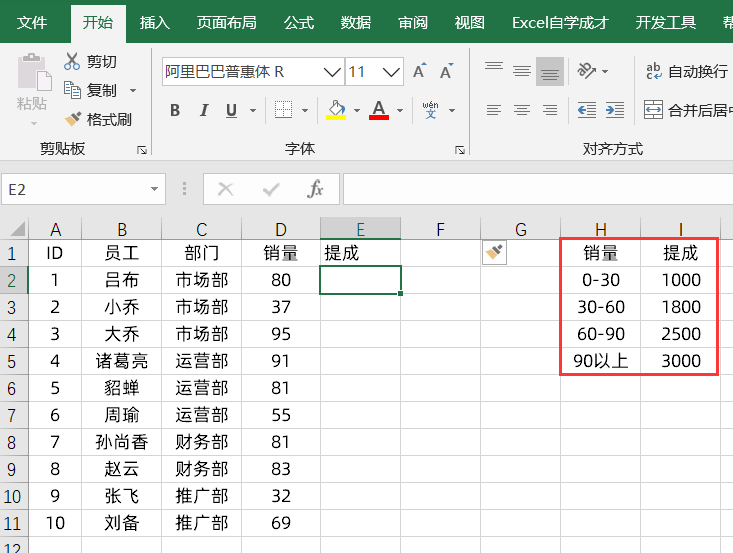The image size is (733, 553).
Task: Apply middle vertical alignment
Action: (x=522, y=71)
